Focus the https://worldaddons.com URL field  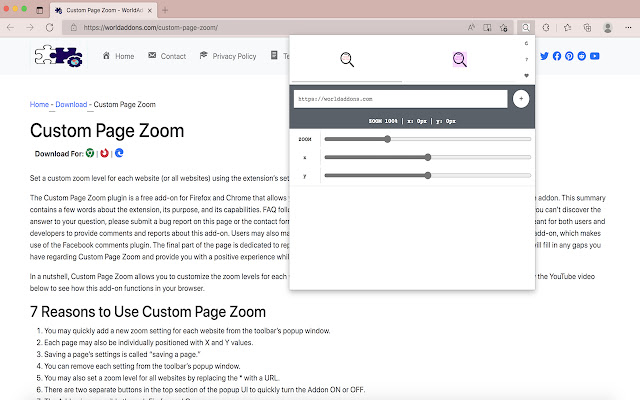click(400, 99)
